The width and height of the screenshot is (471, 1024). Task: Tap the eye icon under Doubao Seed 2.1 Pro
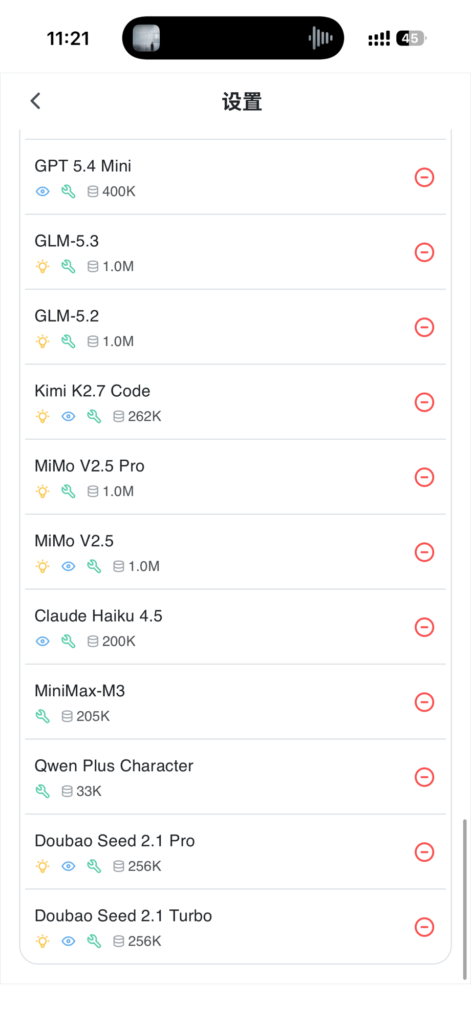[69, 866]
